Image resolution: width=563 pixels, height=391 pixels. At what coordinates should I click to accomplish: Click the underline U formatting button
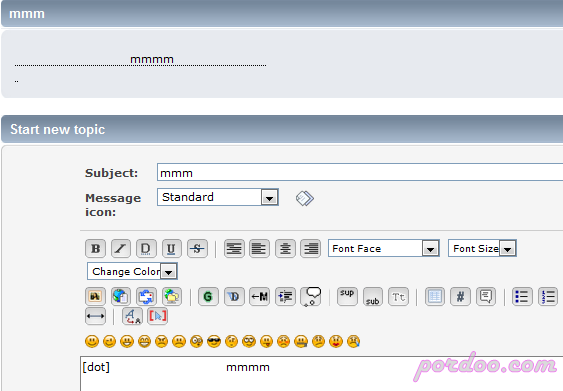click(x=172, y=248)
